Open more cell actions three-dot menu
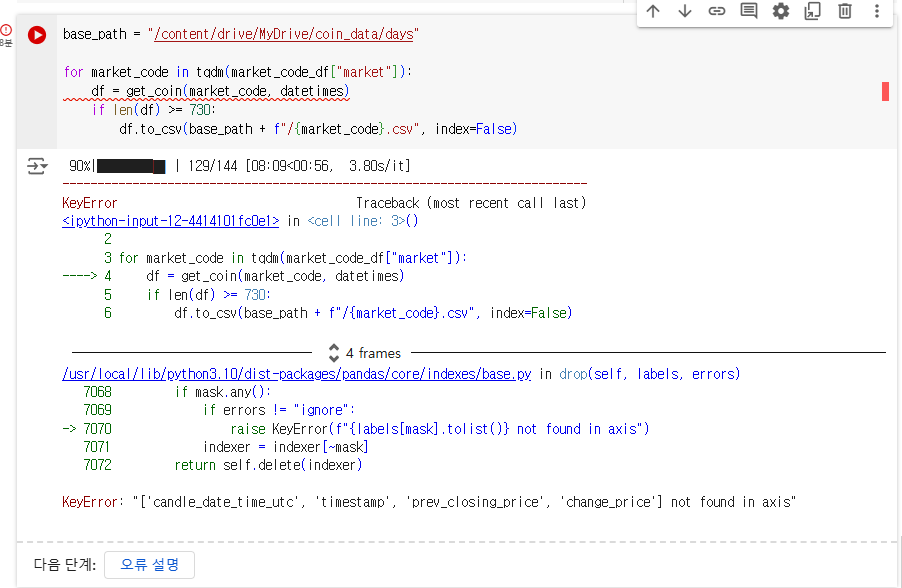This screenshot has width=902, height=588. [877, 11]
